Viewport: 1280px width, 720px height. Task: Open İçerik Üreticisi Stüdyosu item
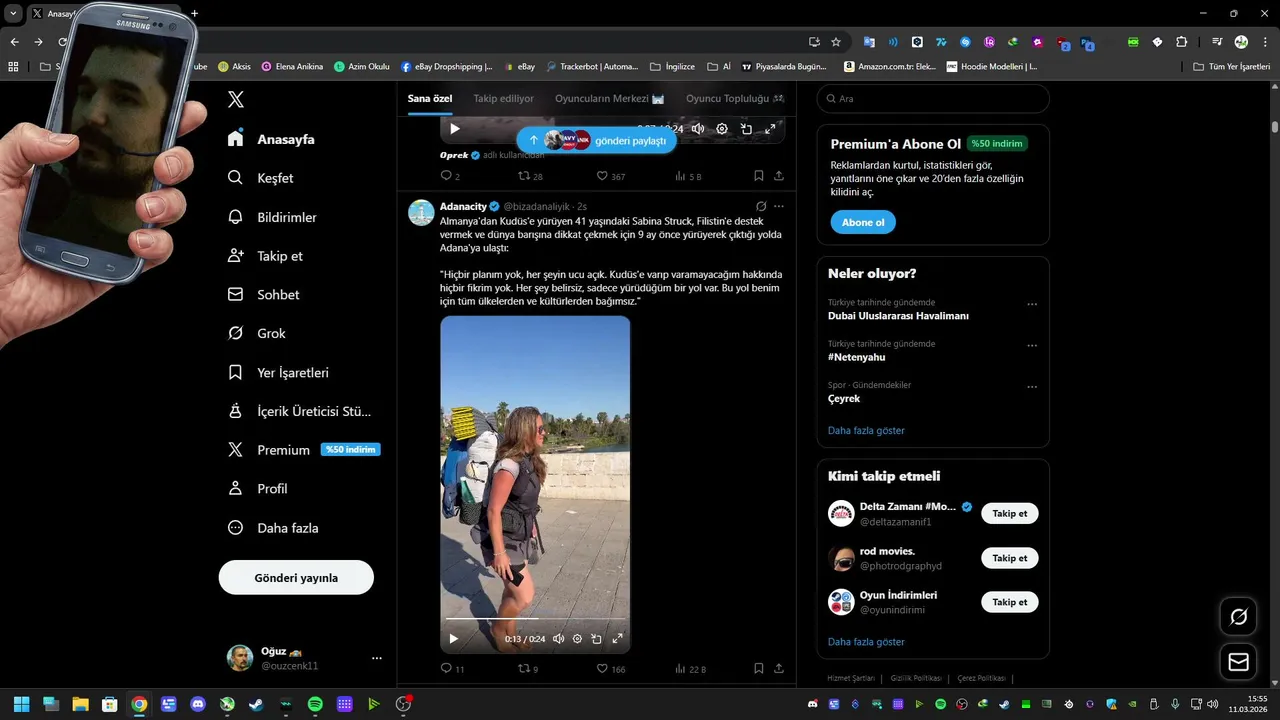click(299, 411)
